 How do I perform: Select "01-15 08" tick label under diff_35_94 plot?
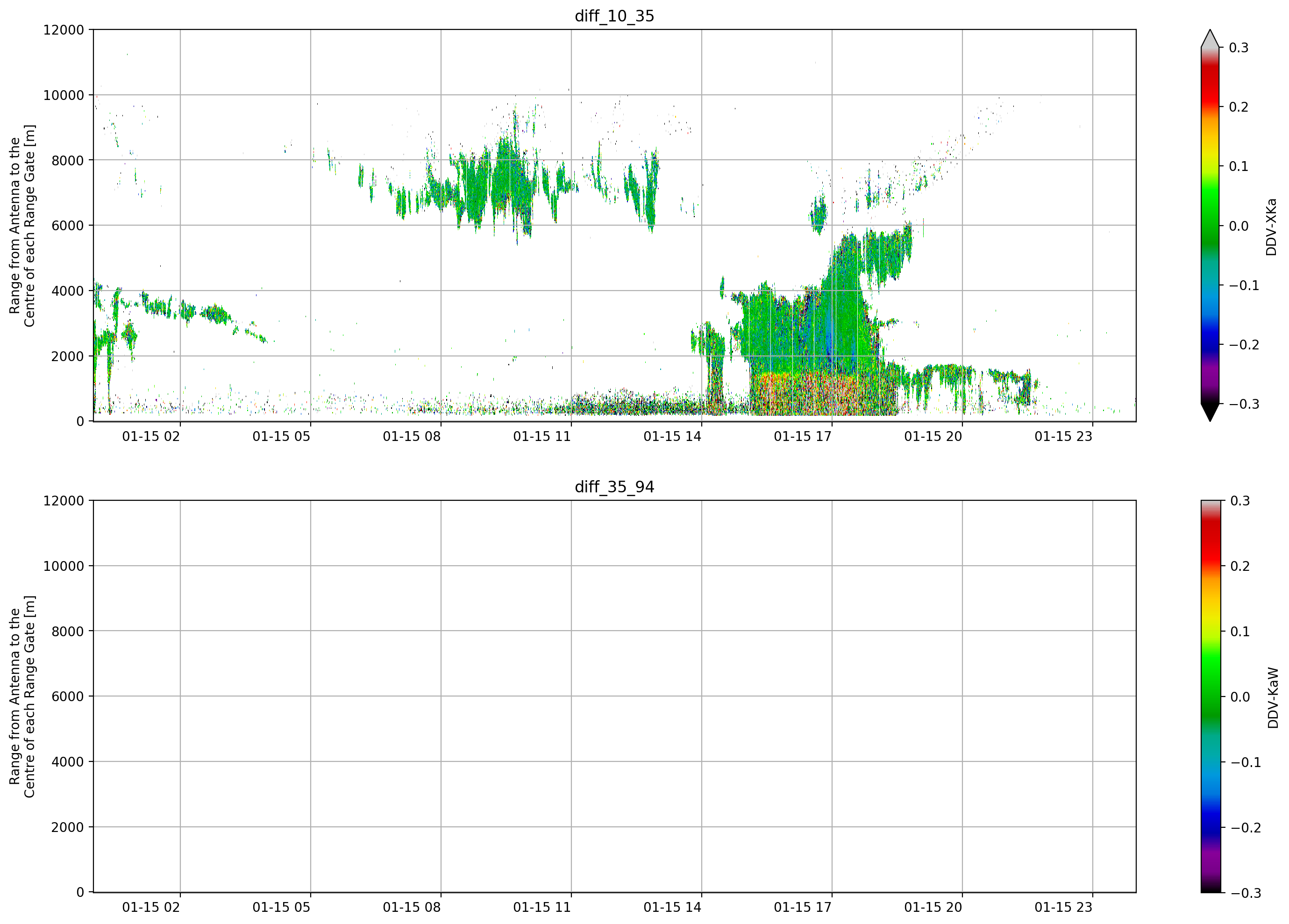(x=412, y=908)
